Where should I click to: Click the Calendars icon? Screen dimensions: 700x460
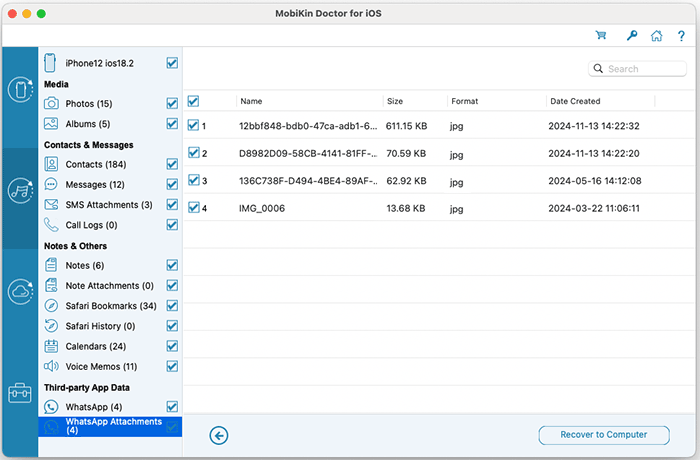51,346
